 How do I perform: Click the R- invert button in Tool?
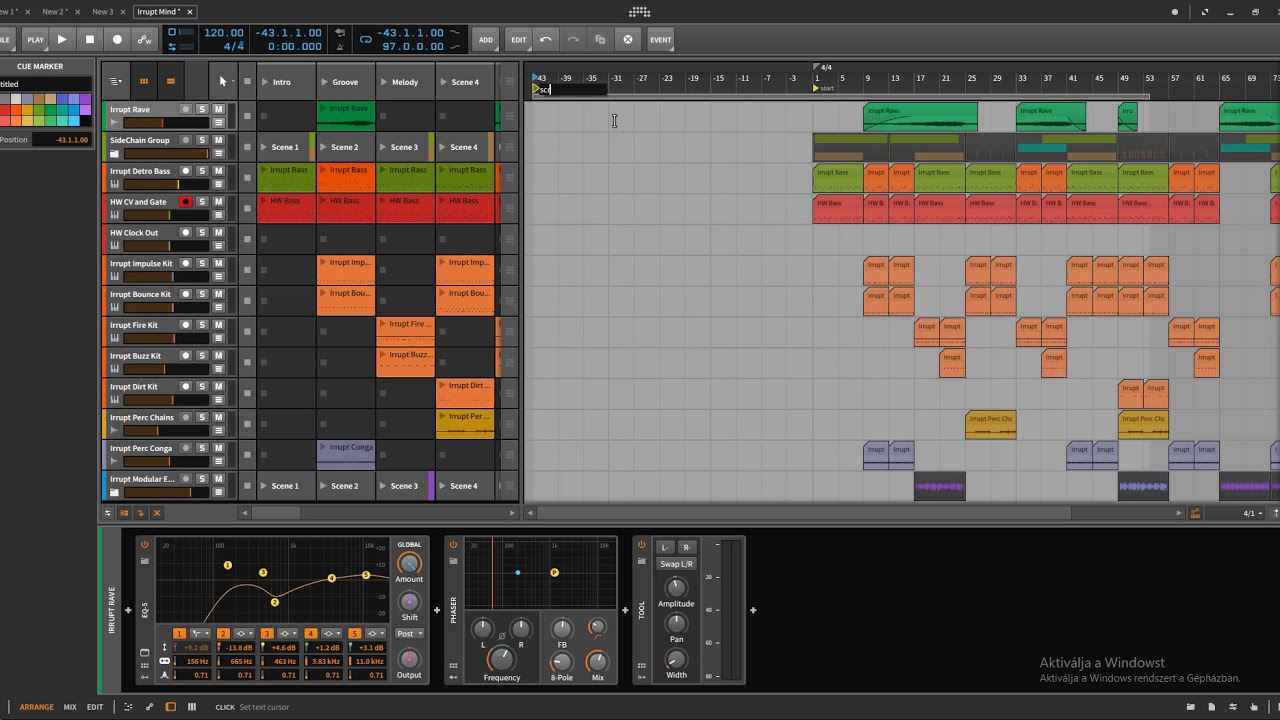[686, 547]
